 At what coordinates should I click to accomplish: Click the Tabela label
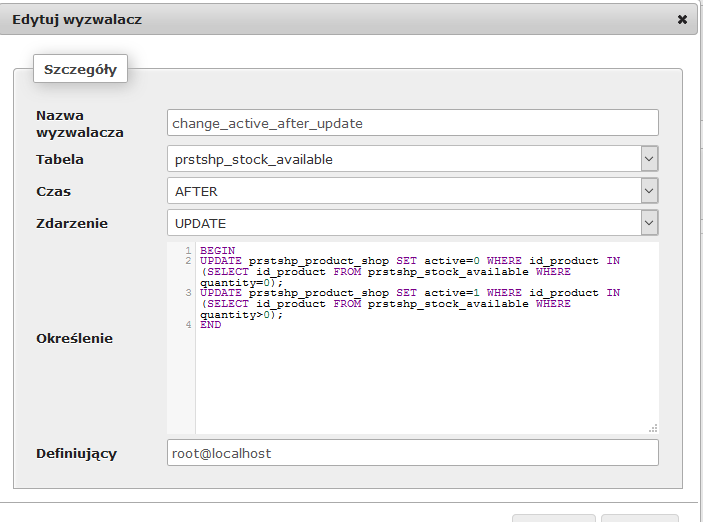[x=60, y=159]
